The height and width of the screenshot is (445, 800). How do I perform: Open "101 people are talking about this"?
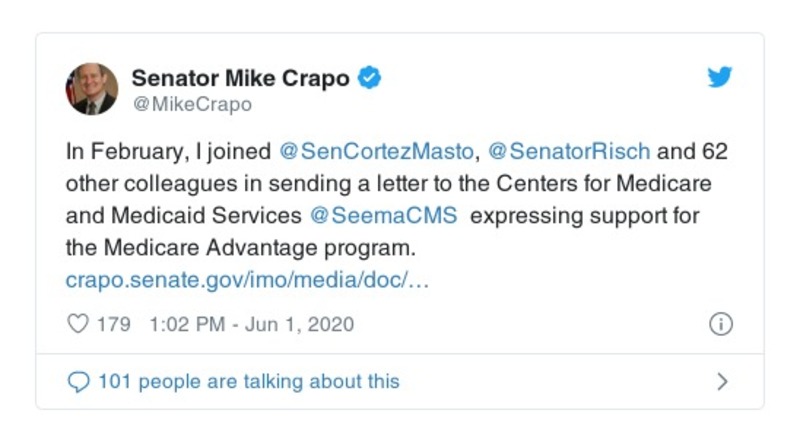[x=247, y=381]
